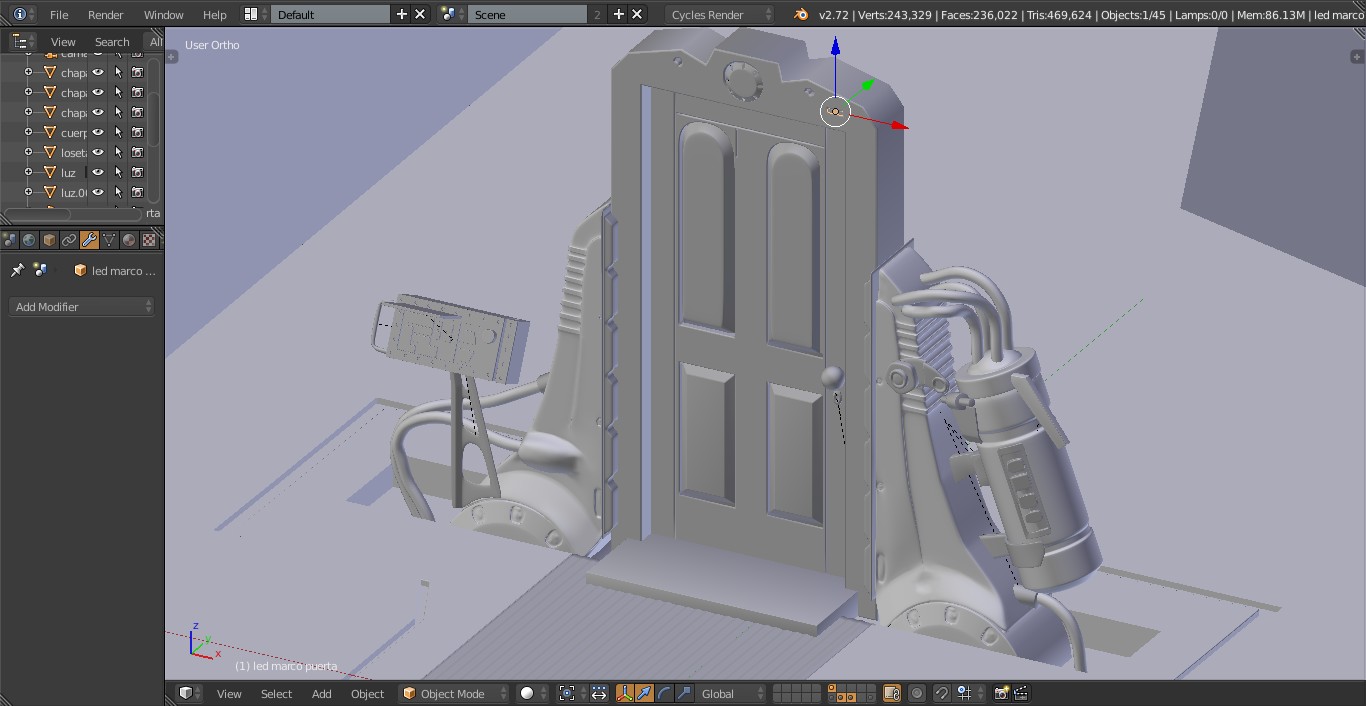The height and width of the screenshot is (706, 1366).
Task: Open the Object Mode dropdown
Action: pos(454,693)
